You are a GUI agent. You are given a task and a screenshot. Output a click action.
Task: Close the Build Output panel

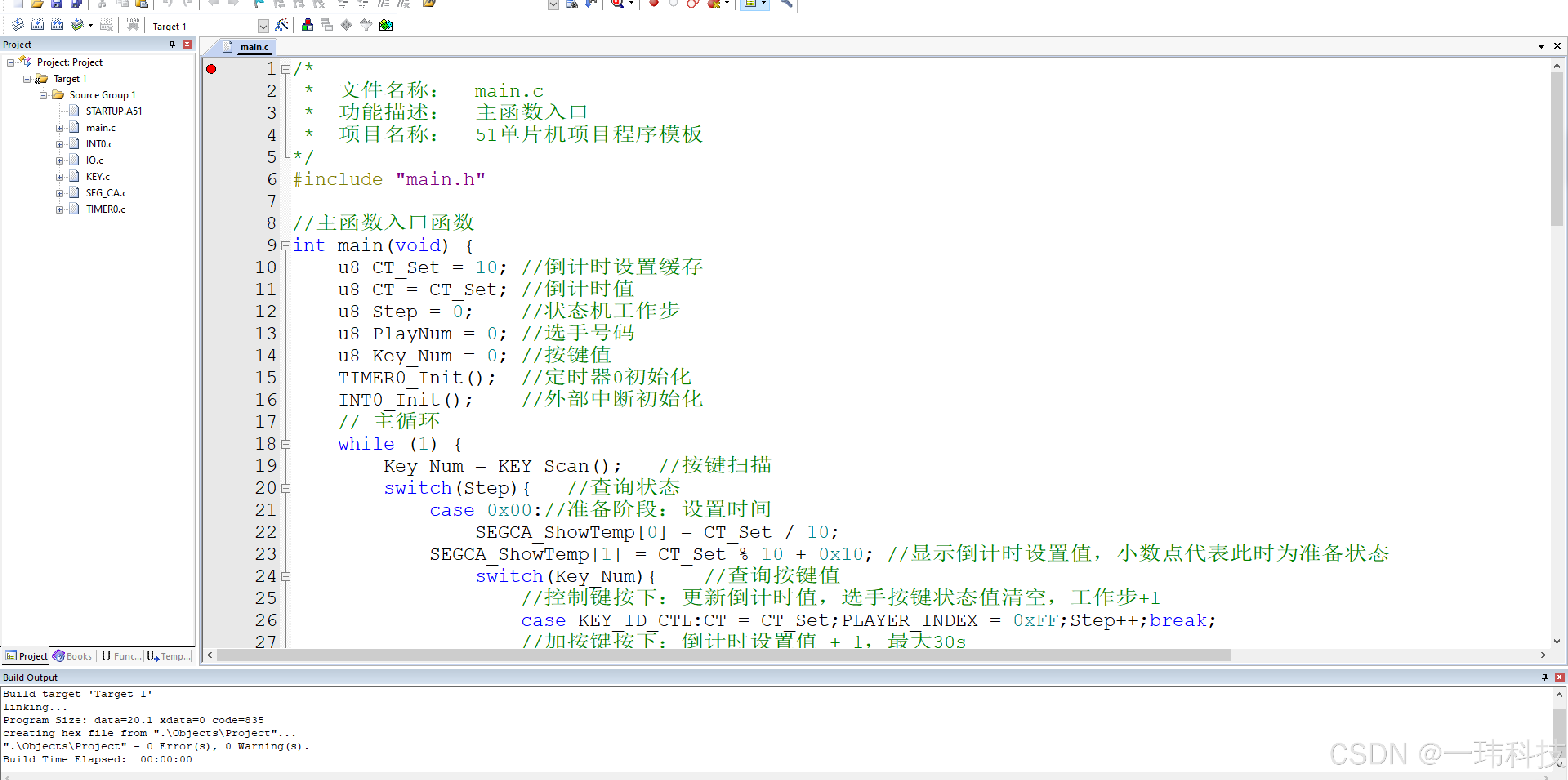coord(1559,677)
